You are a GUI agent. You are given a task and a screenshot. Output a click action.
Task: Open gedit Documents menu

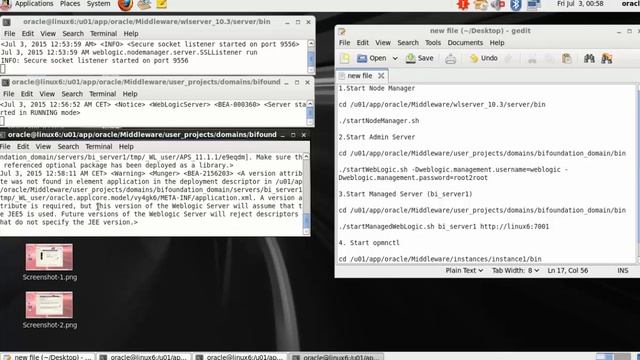click(465, 42)
